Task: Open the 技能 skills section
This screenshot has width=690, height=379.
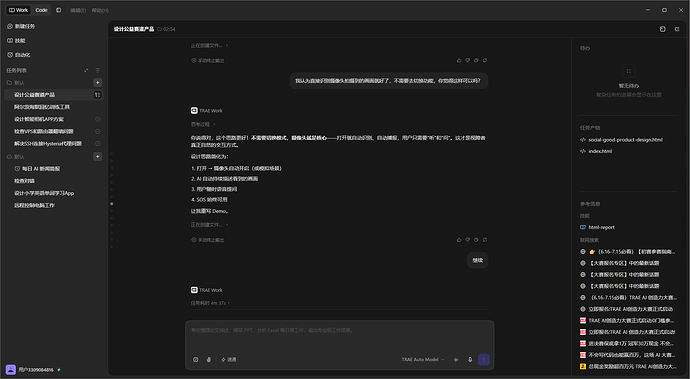Action: tap(16, 40)
